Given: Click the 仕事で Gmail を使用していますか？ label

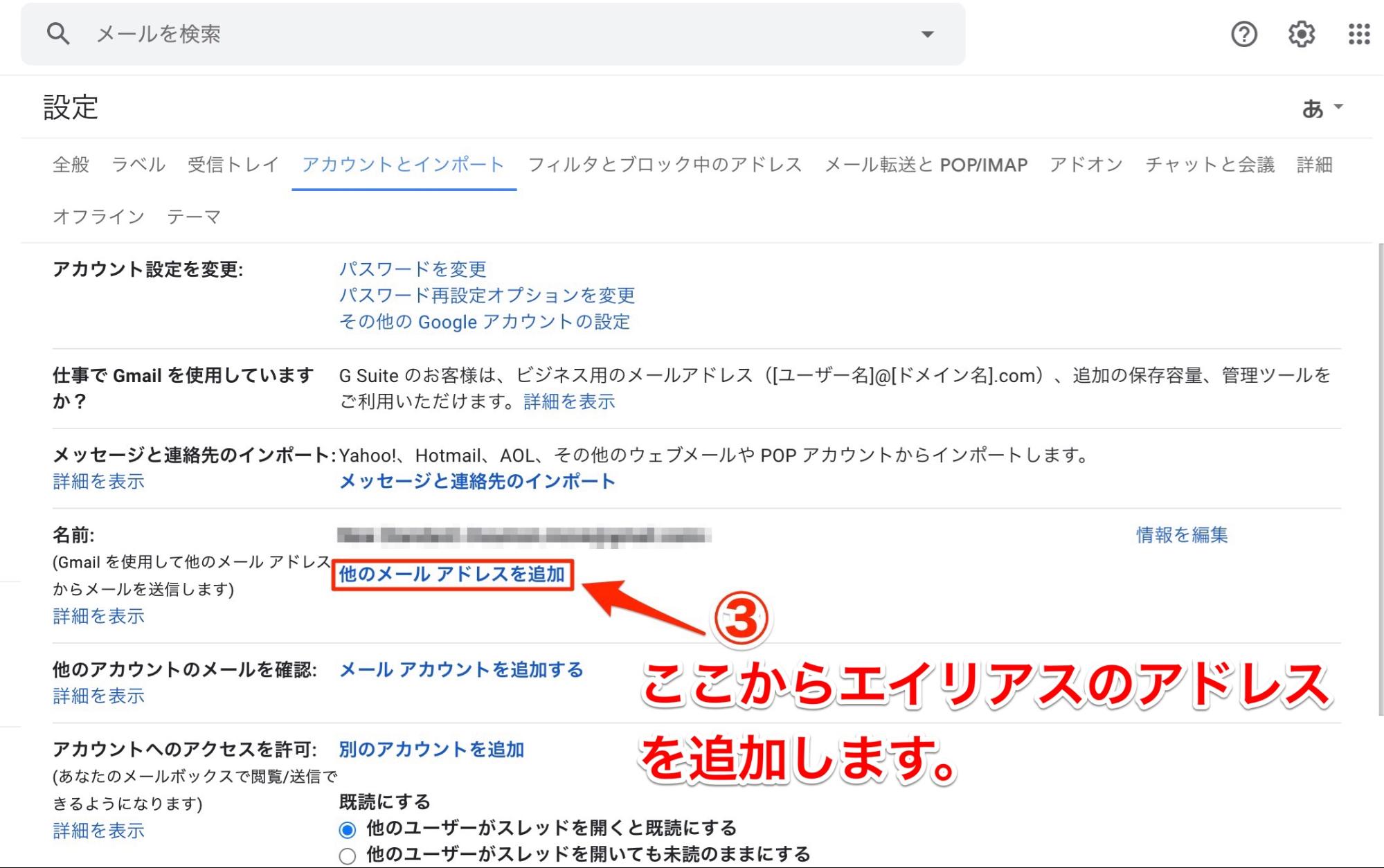Looking at the screenshot, I should tap(183, 388).
